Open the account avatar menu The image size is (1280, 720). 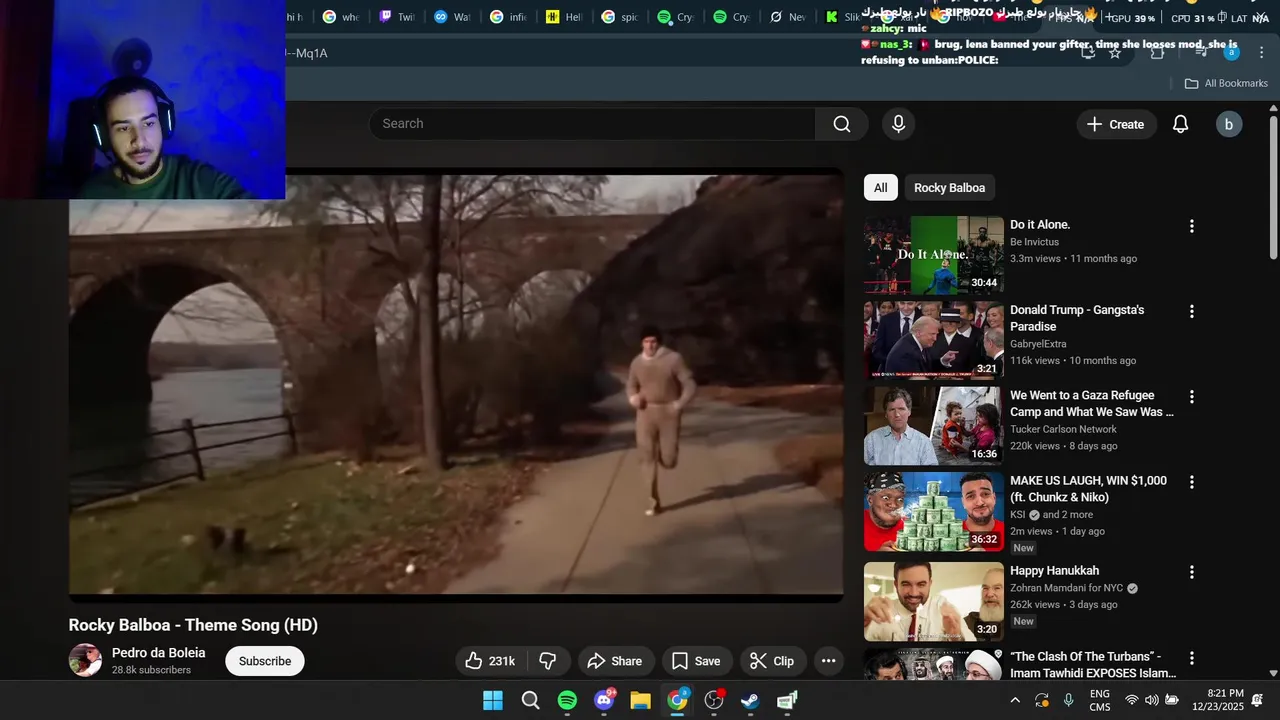(x=1228, y=124)
